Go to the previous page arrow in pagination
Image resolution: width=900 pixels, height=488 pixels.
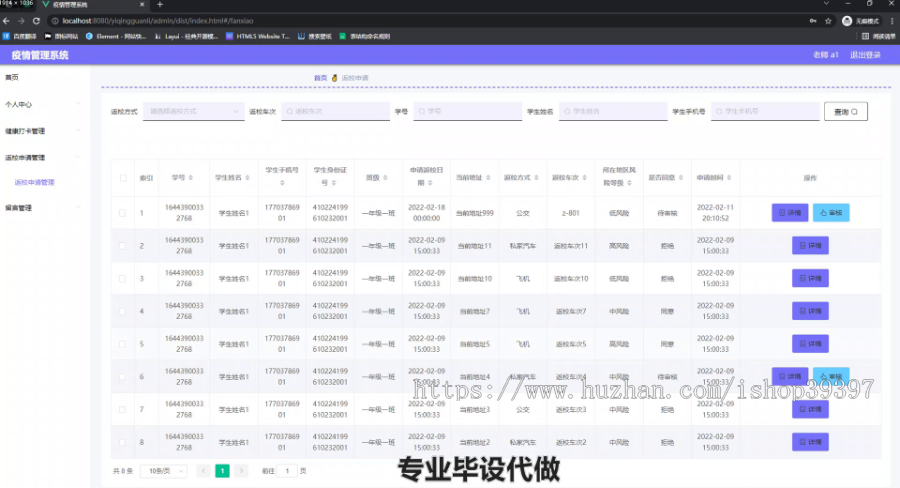(x=203, y=471)
